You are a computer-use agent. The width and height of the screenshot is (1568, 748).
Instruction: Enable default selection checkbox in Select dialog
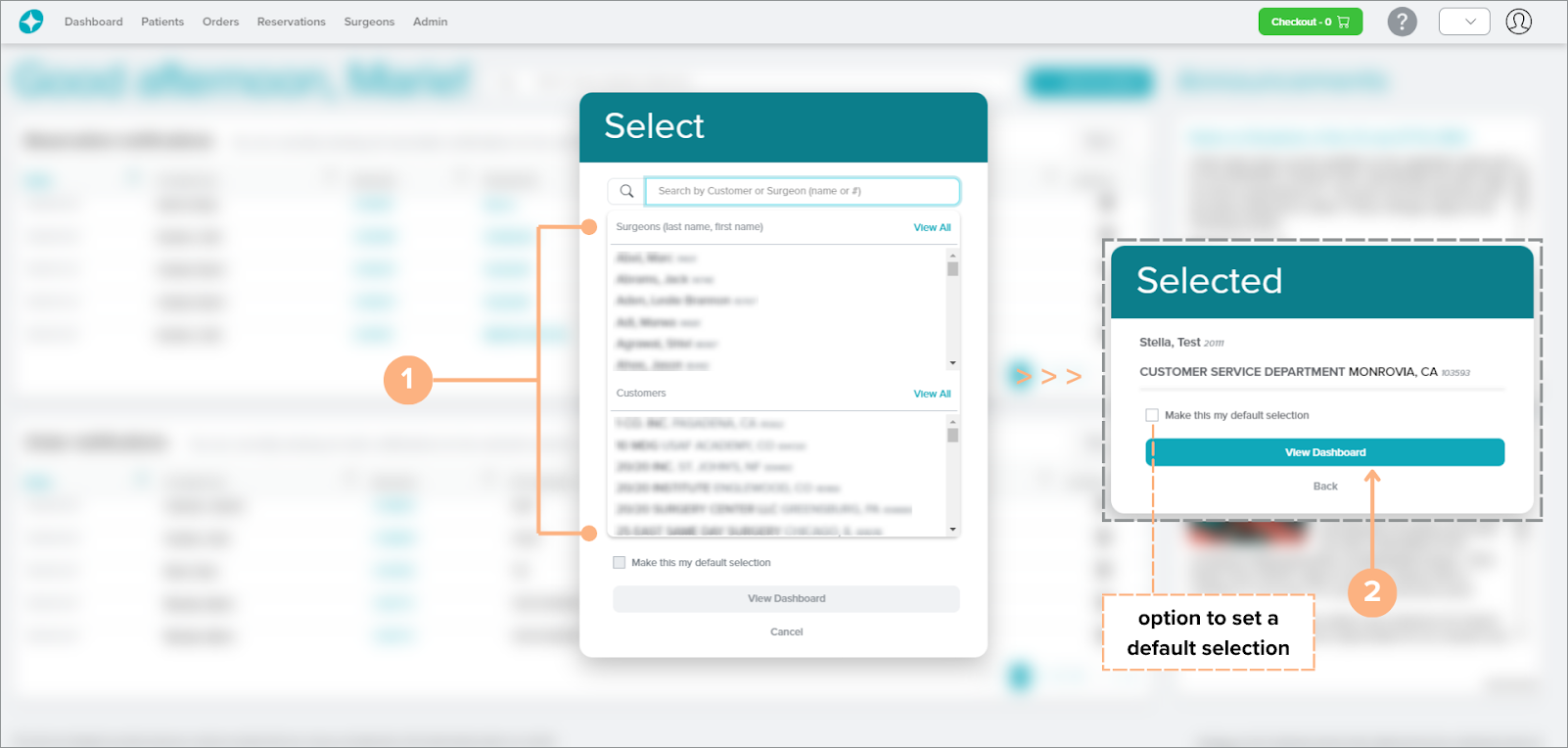pyautogui.click(x=620, y=563)
